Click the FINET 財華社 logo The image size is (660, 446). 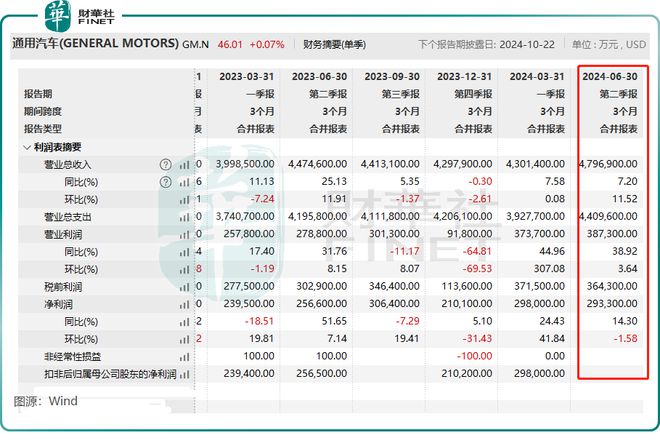[x=80, y=16]
